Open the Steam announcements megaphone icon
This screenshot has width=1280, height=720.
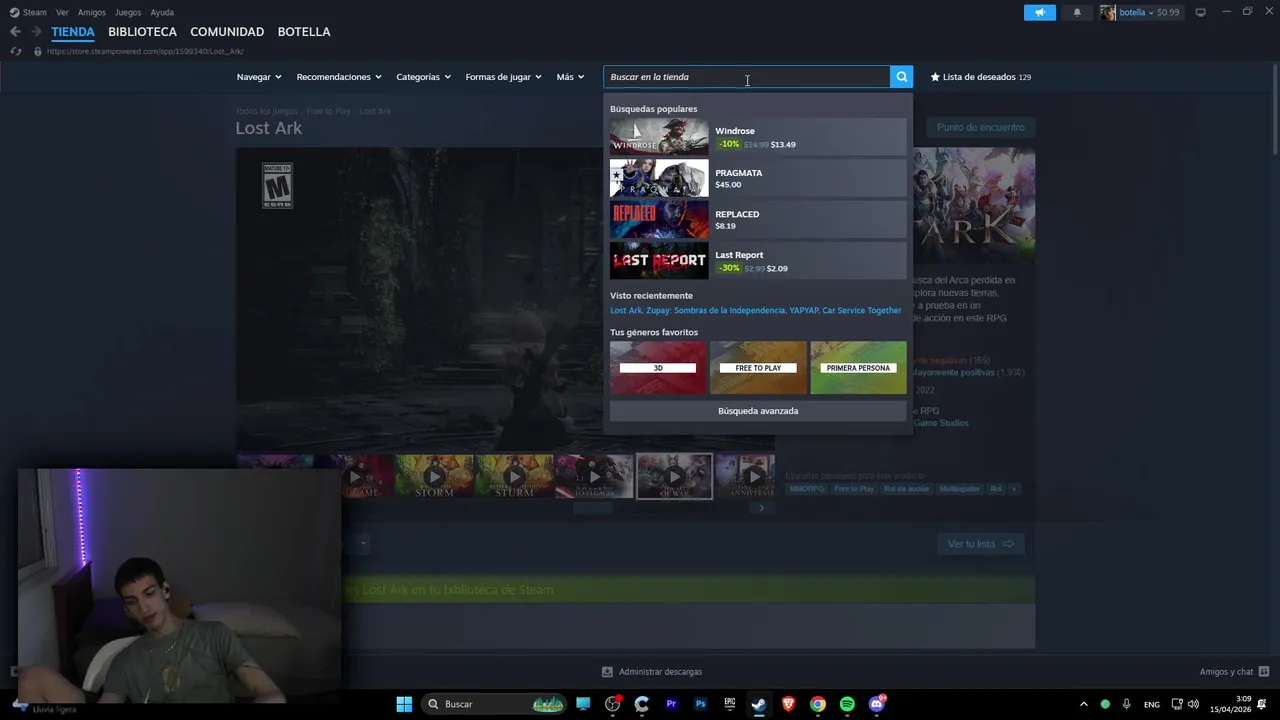(1039, 13)
